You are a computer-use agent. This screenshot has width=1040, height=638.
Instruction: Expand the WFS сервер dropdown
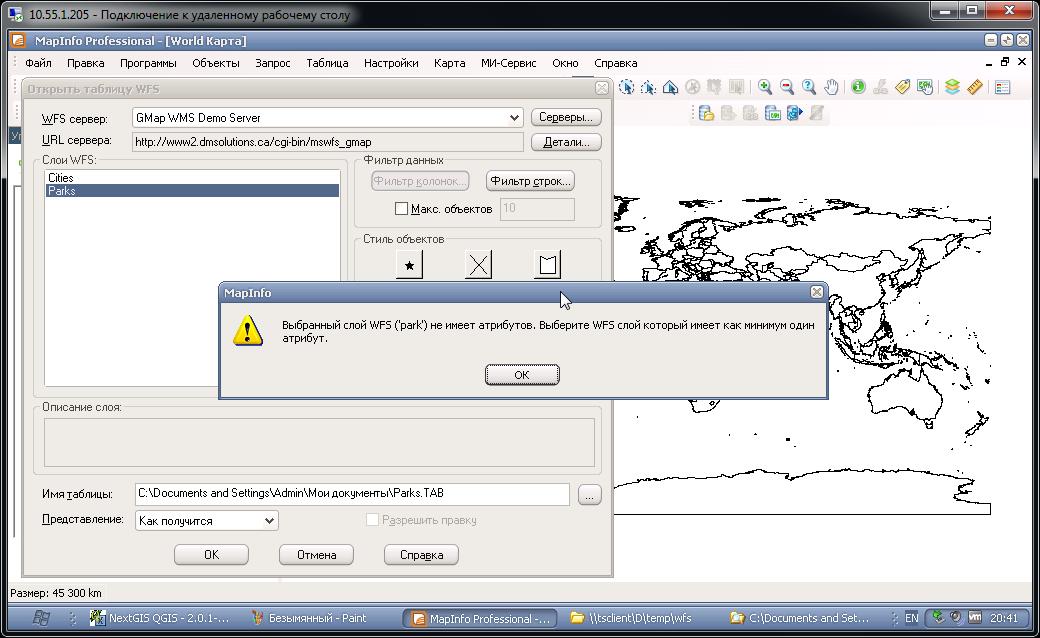tap(514, 117)
